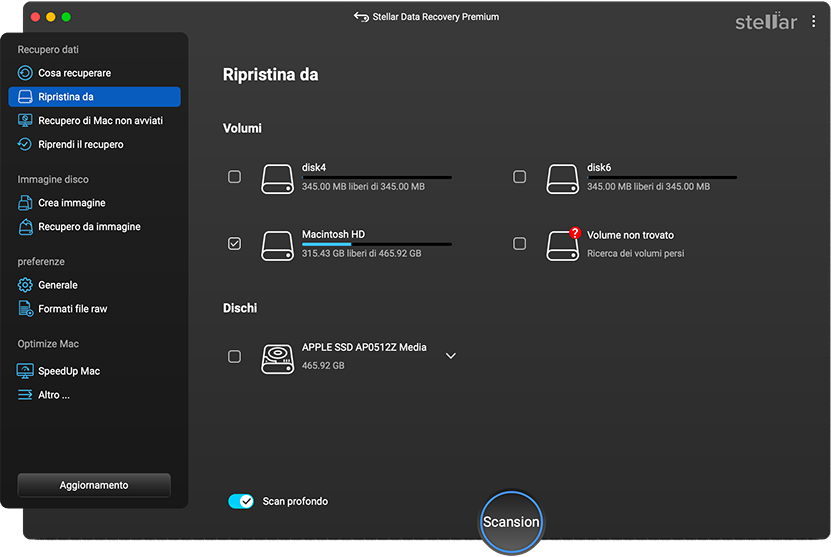Click the Formati file raw icon
This screenshot has height=557, width=831.
[x=25, y=308]
